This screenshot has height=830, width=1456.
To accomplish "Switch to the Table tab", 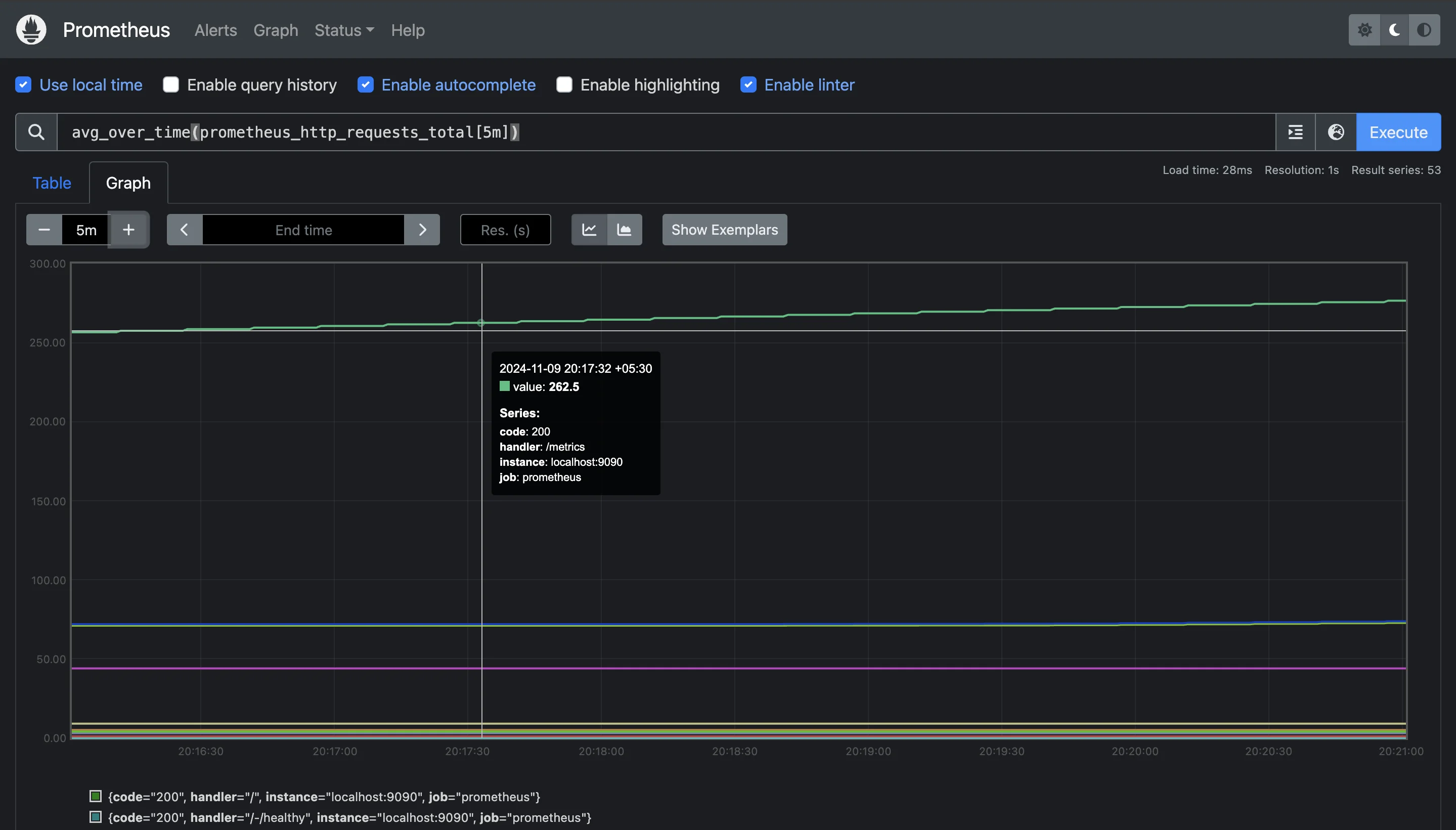I will coord(52,183).
